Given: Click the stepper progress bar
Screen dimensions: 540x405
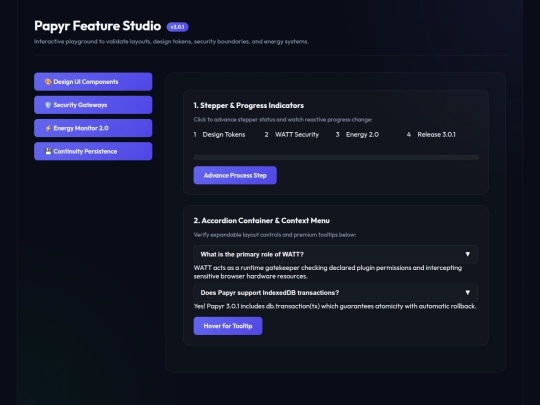Looking at the screenshot, I should coord(336,157).
